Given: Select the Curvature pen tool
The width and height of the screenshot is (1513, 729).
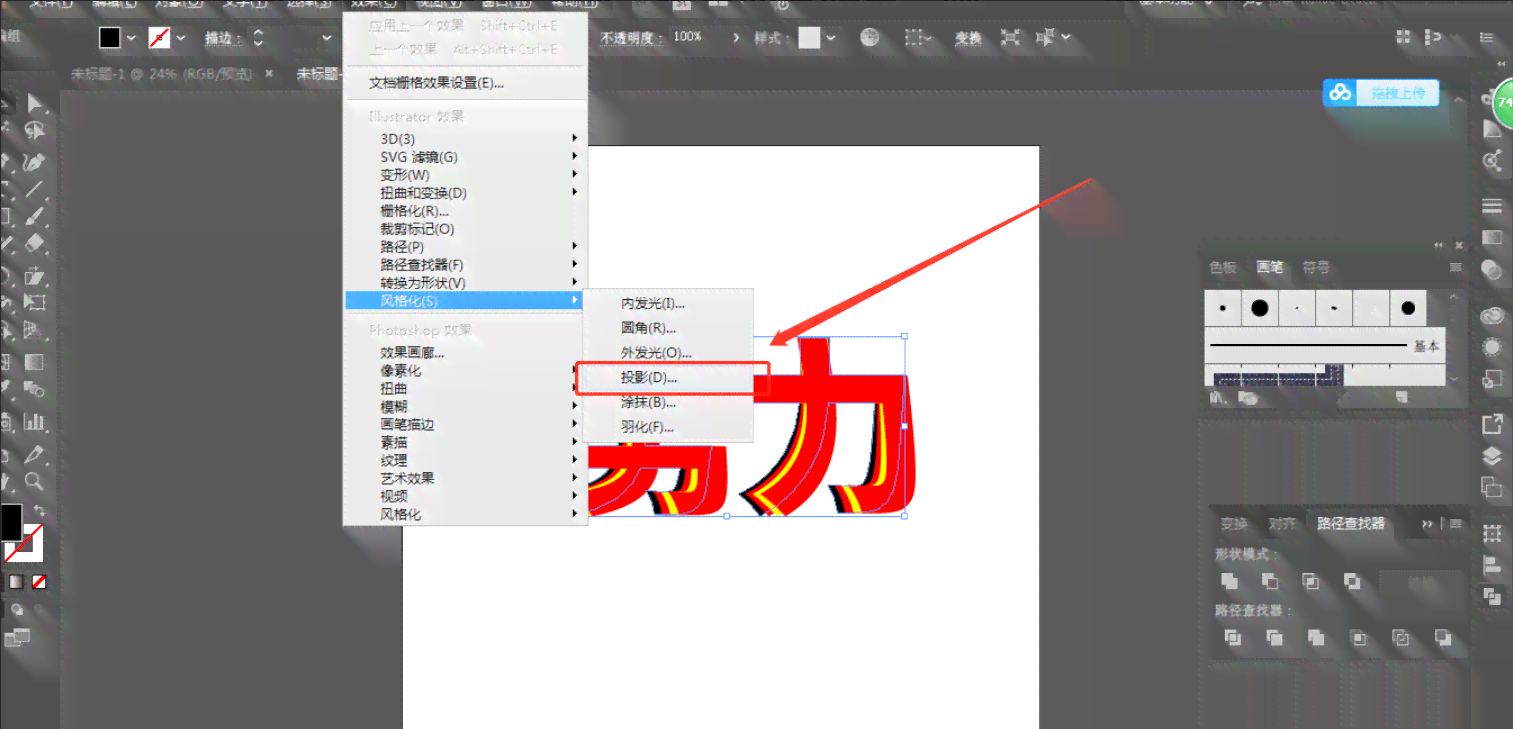Looking at the screenshot, I should [35, 161].
